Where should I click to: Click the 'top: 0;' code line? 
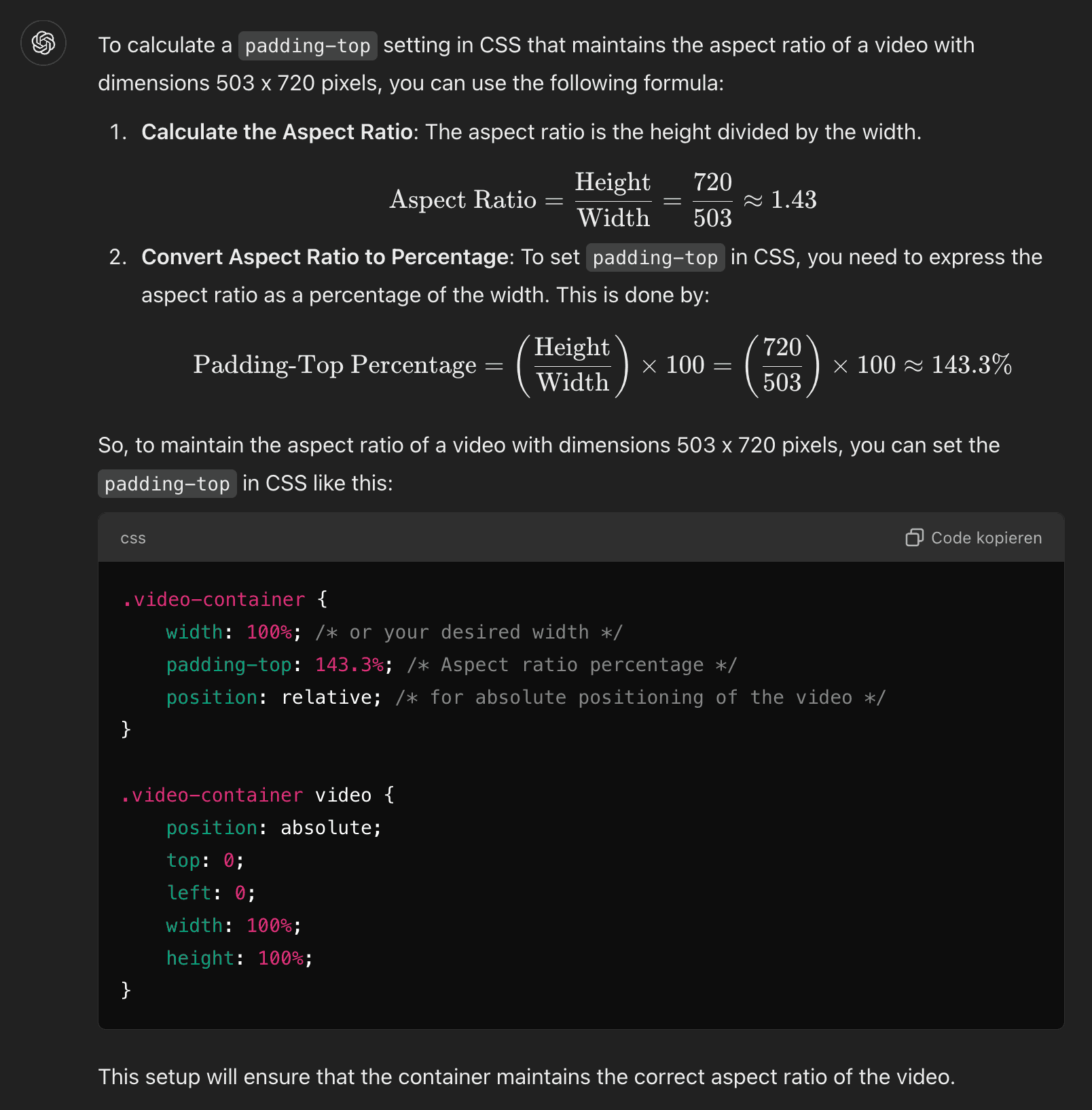[x=205, y=860]
